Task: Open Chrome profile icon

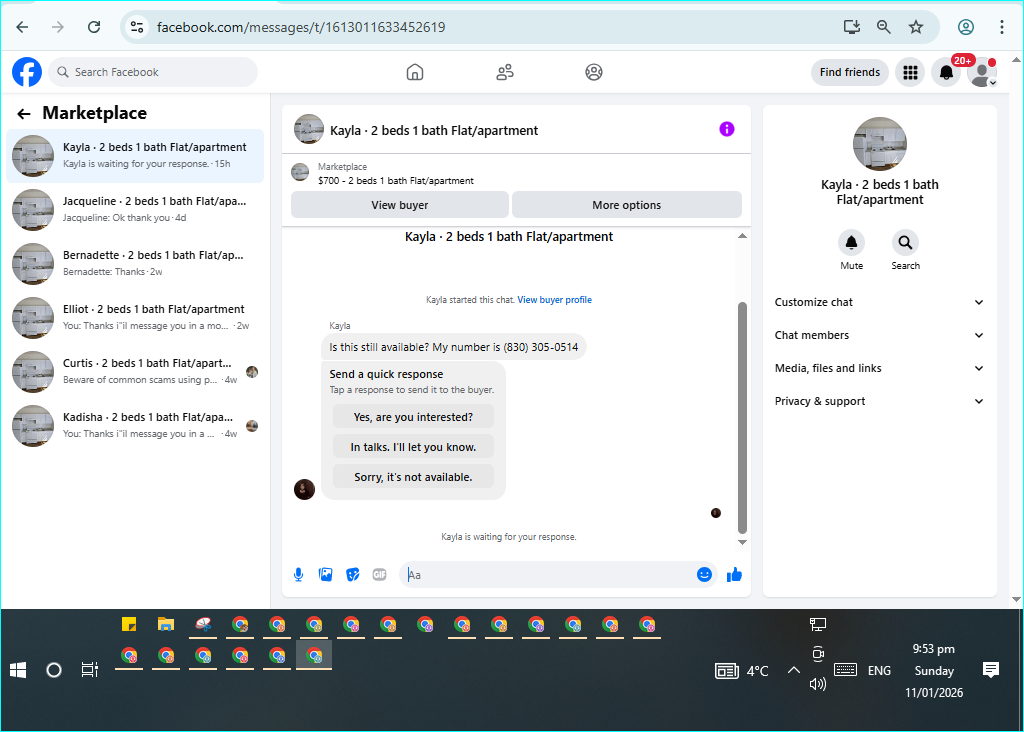Action: click(x=966, y=27)
